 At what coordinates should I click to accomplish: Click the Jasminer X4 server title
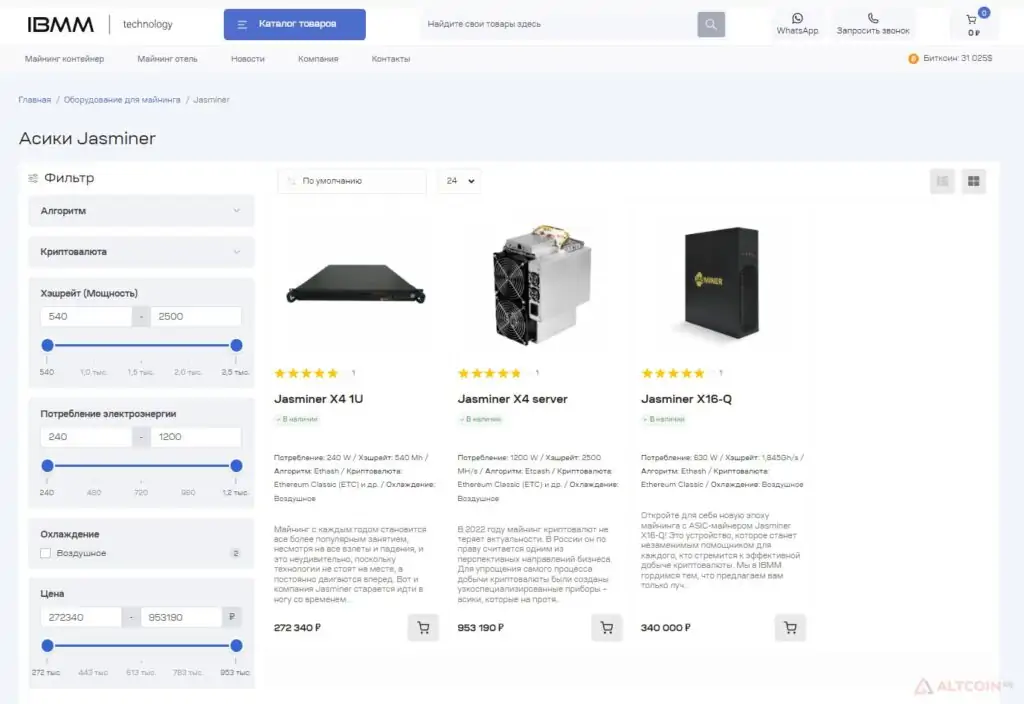pyautogui.click(x=513, y=399)
